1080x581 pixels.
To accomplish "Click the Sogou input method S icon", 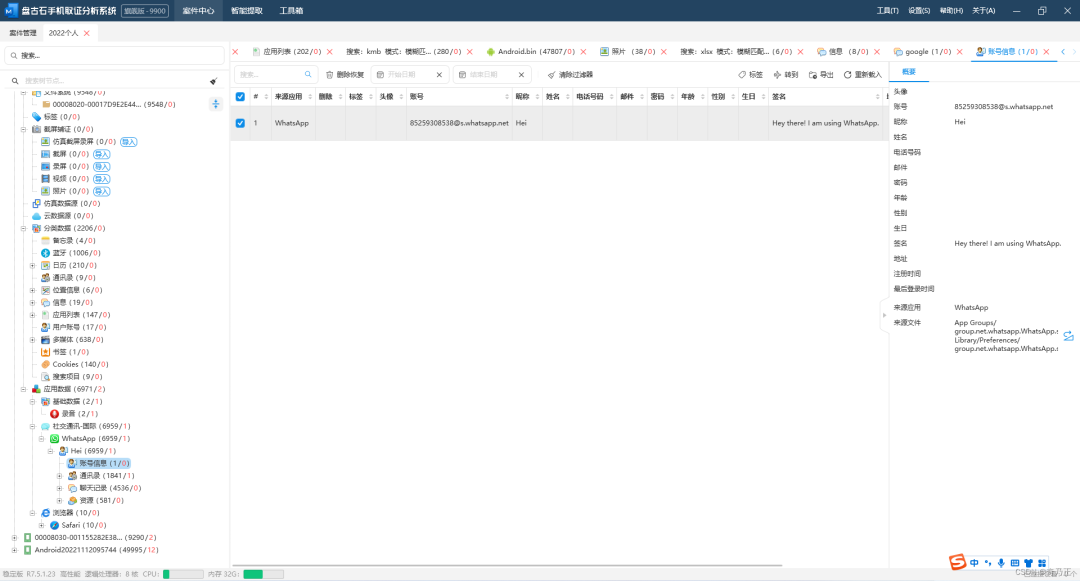I will click(x=957, y=562).
